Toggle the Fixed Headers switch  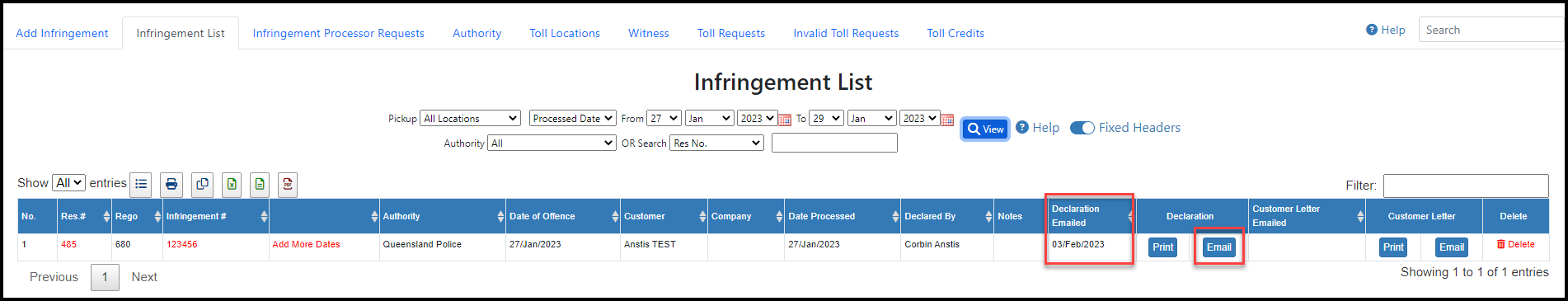(x=1082, y=128)
